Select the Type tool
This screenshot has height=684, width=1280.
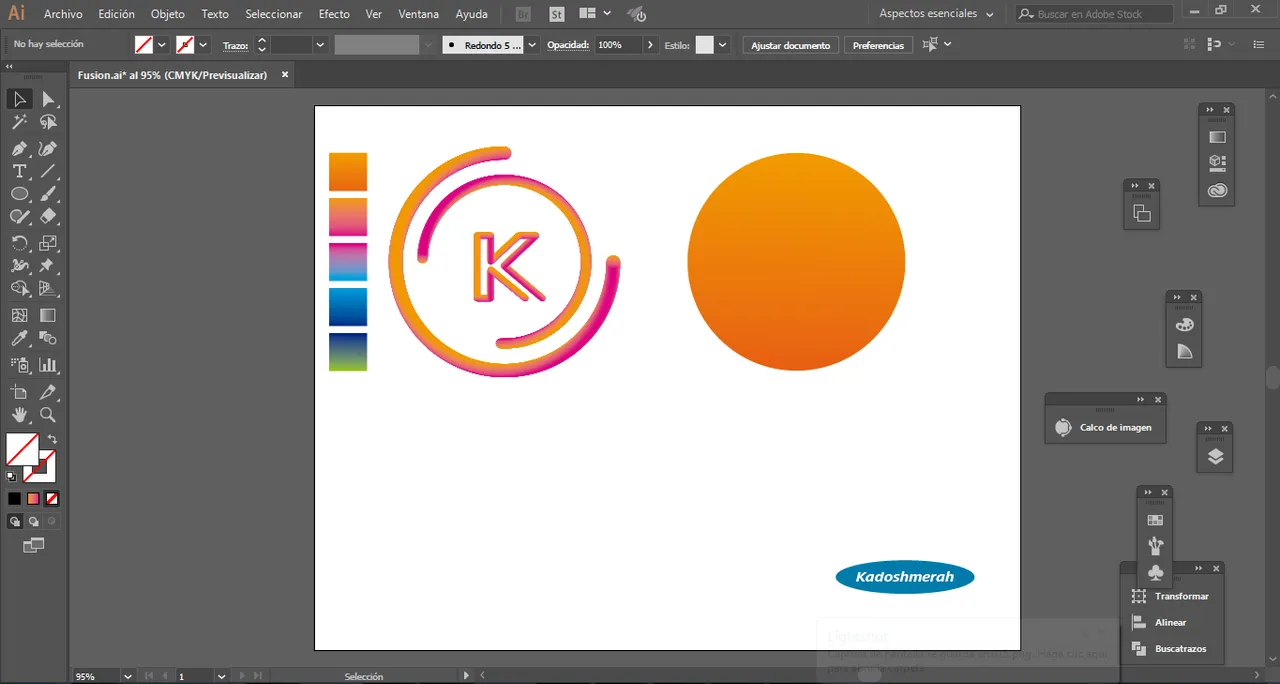[x=19, y=171]
